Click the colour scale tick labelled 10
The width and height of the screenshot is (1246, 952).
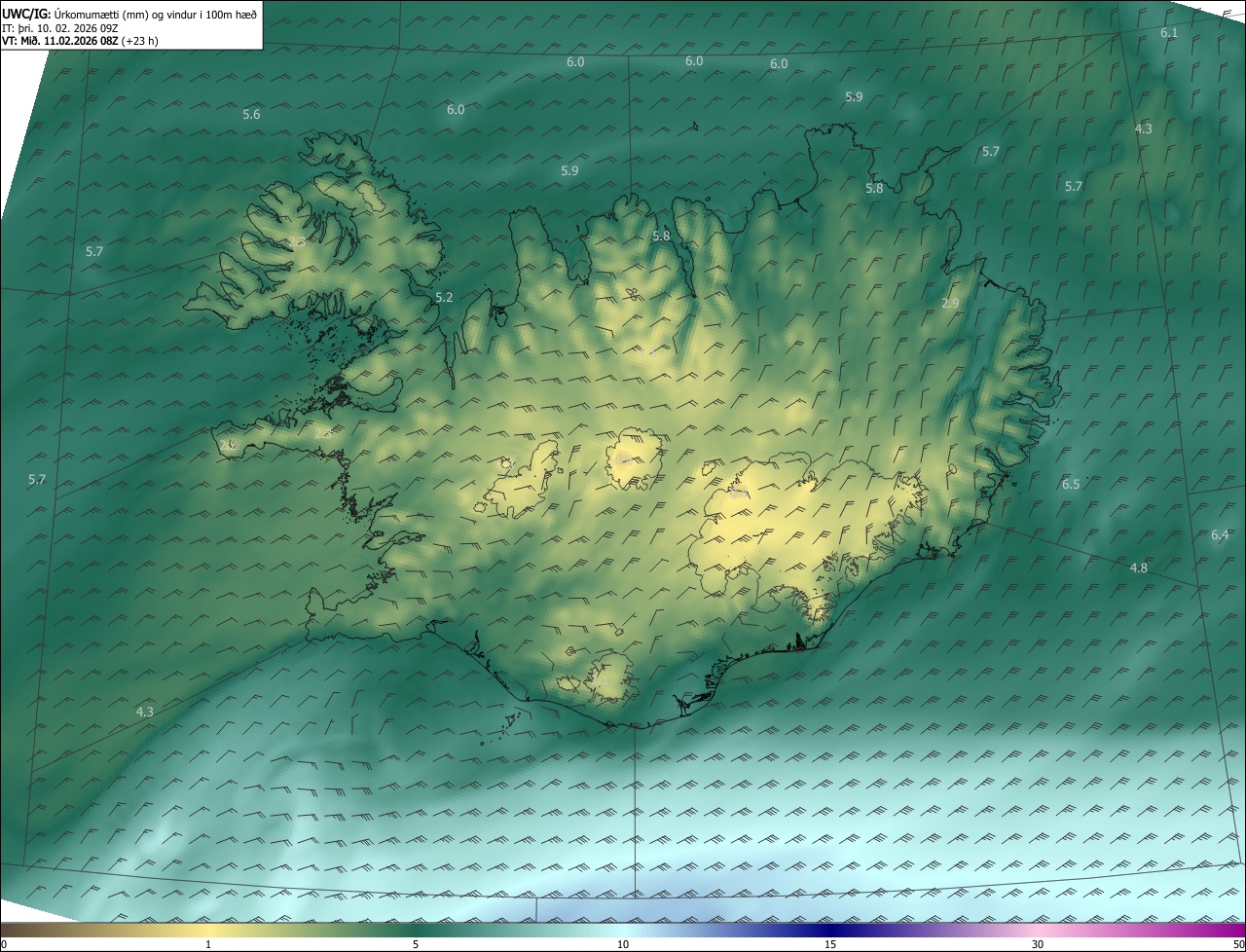(623, 945)
